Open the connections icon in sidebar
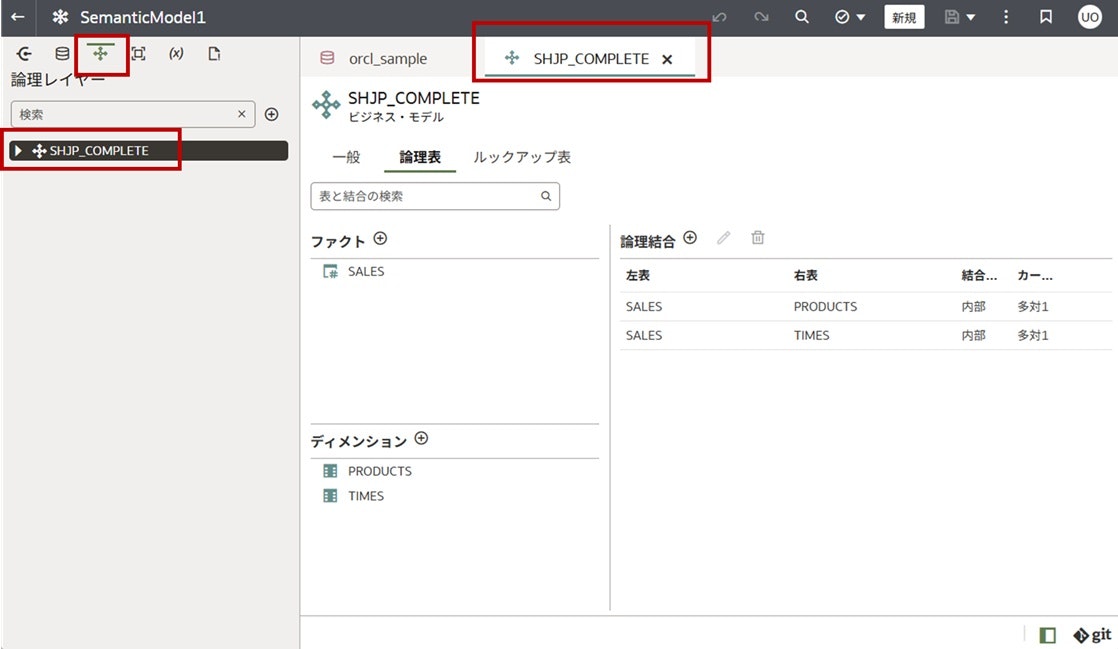Image resolution: width=1118 pixels, height=649 pixels. [24, 53]
